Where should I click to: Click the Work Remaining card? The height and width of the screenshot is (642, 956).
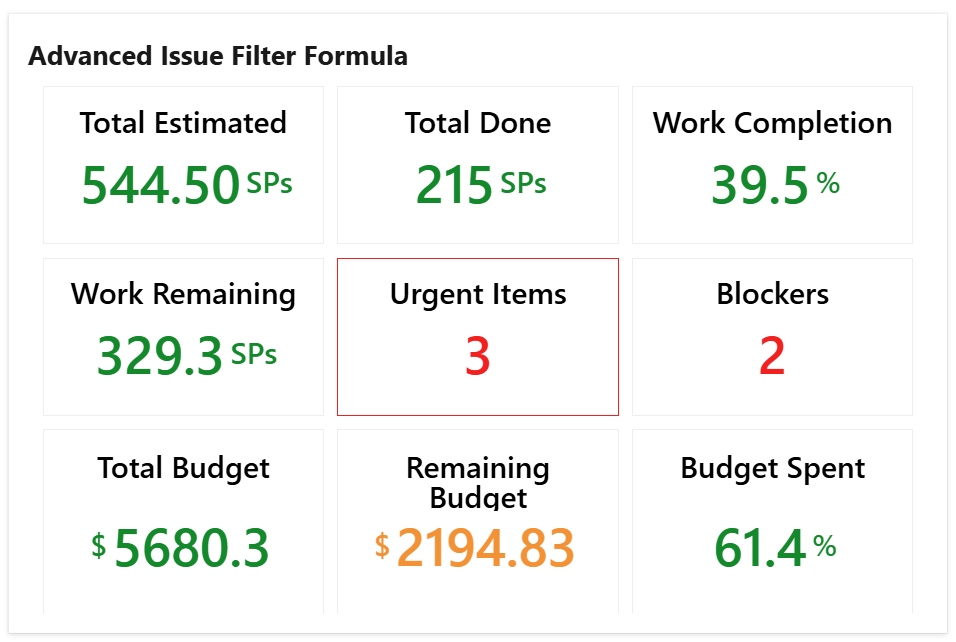pos(183,336)
